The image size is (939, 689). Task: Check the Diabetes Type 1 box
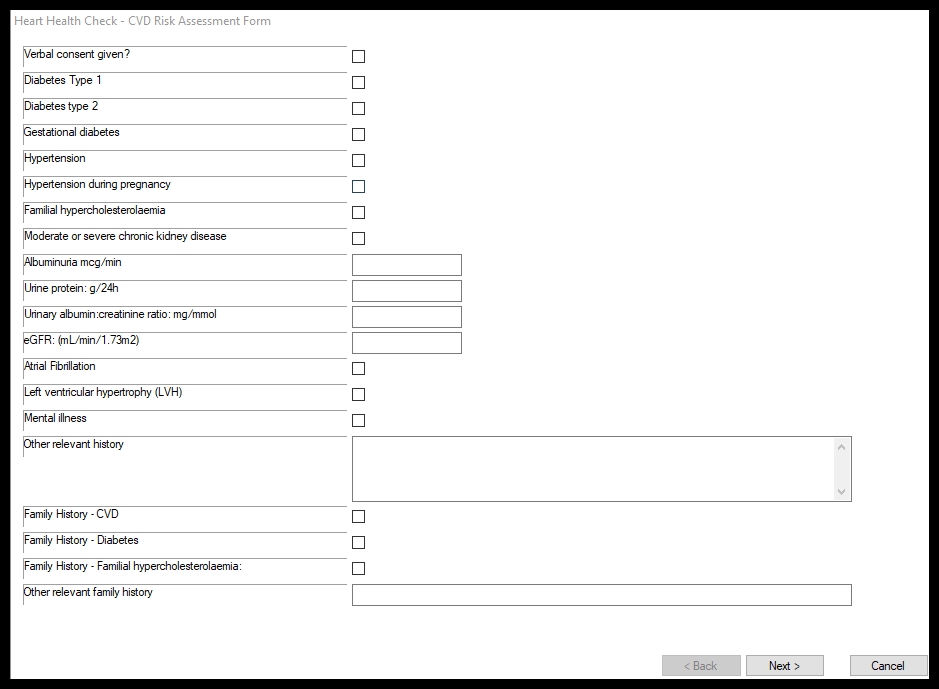point(358,83)
